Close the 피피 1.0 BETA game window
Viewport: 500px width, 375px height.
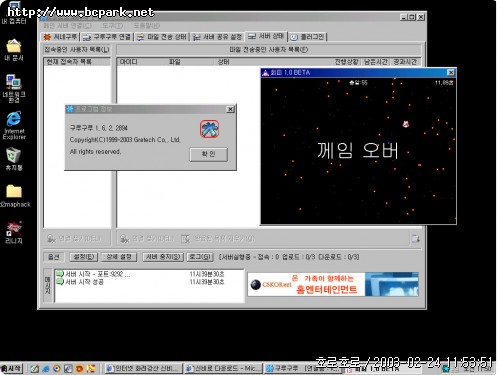pos(451,72)
